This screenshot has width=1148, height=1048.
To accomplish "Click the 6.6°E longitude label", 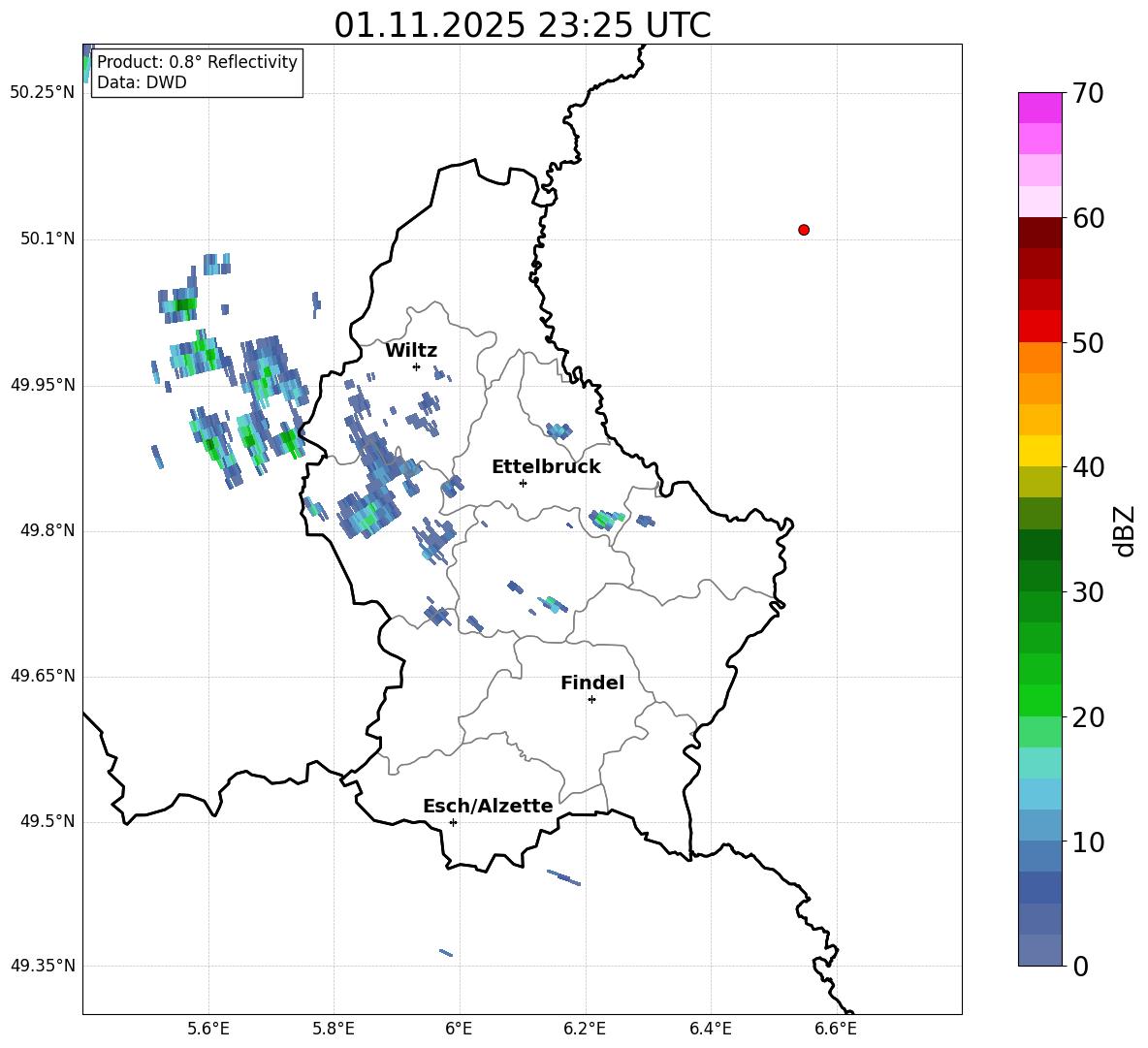I will tap(836, 1029).
